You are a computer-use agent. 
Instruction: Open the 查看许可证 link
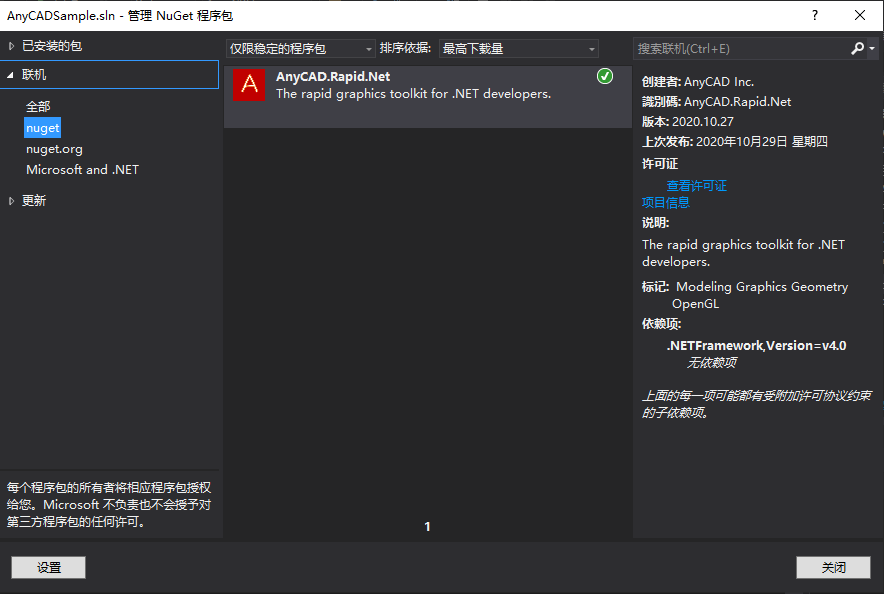point(696,186)
